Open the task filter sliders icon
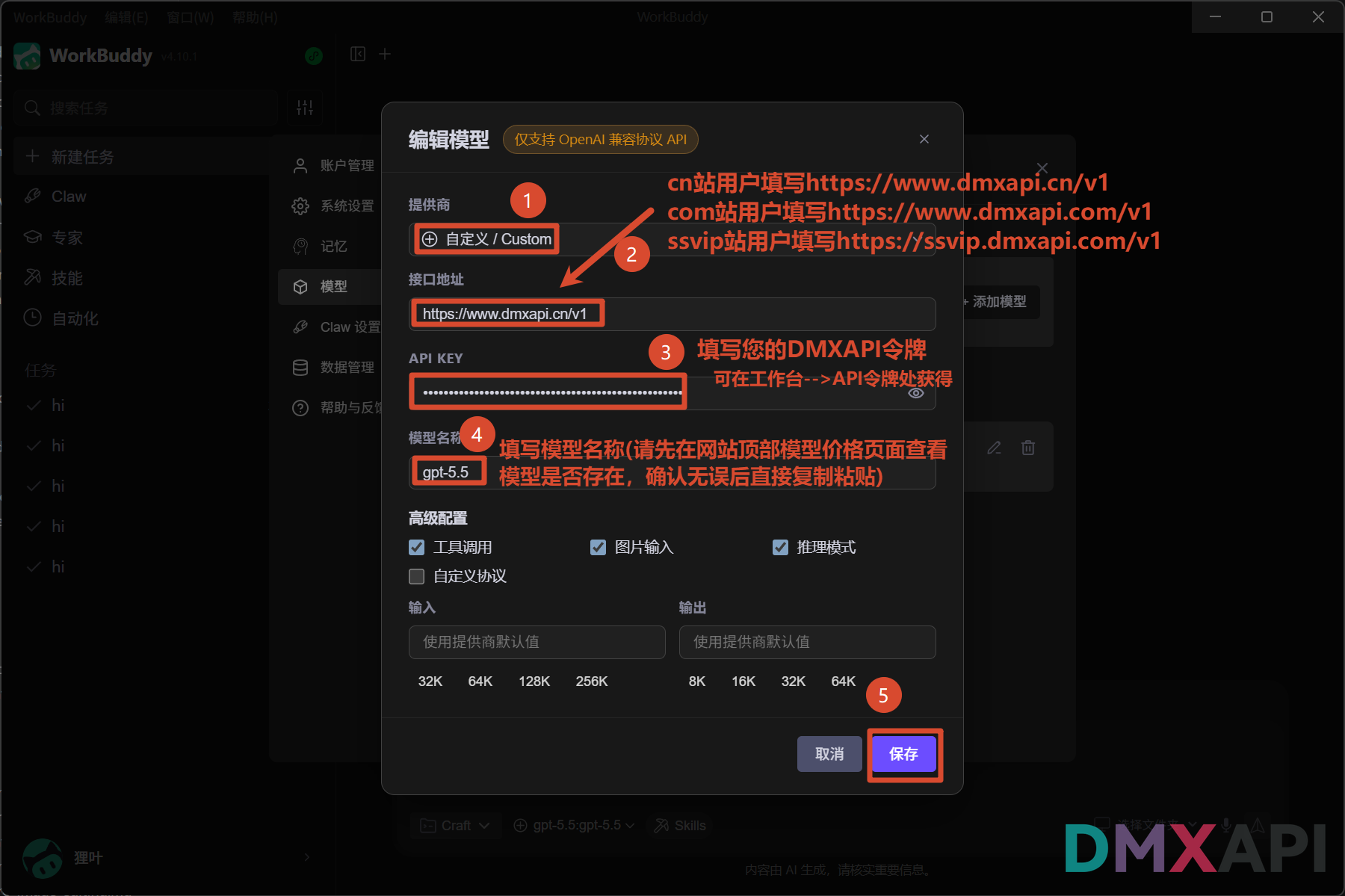Image resolution: width=1345 pixels, height=896 pixels. (x=305, y=108)
